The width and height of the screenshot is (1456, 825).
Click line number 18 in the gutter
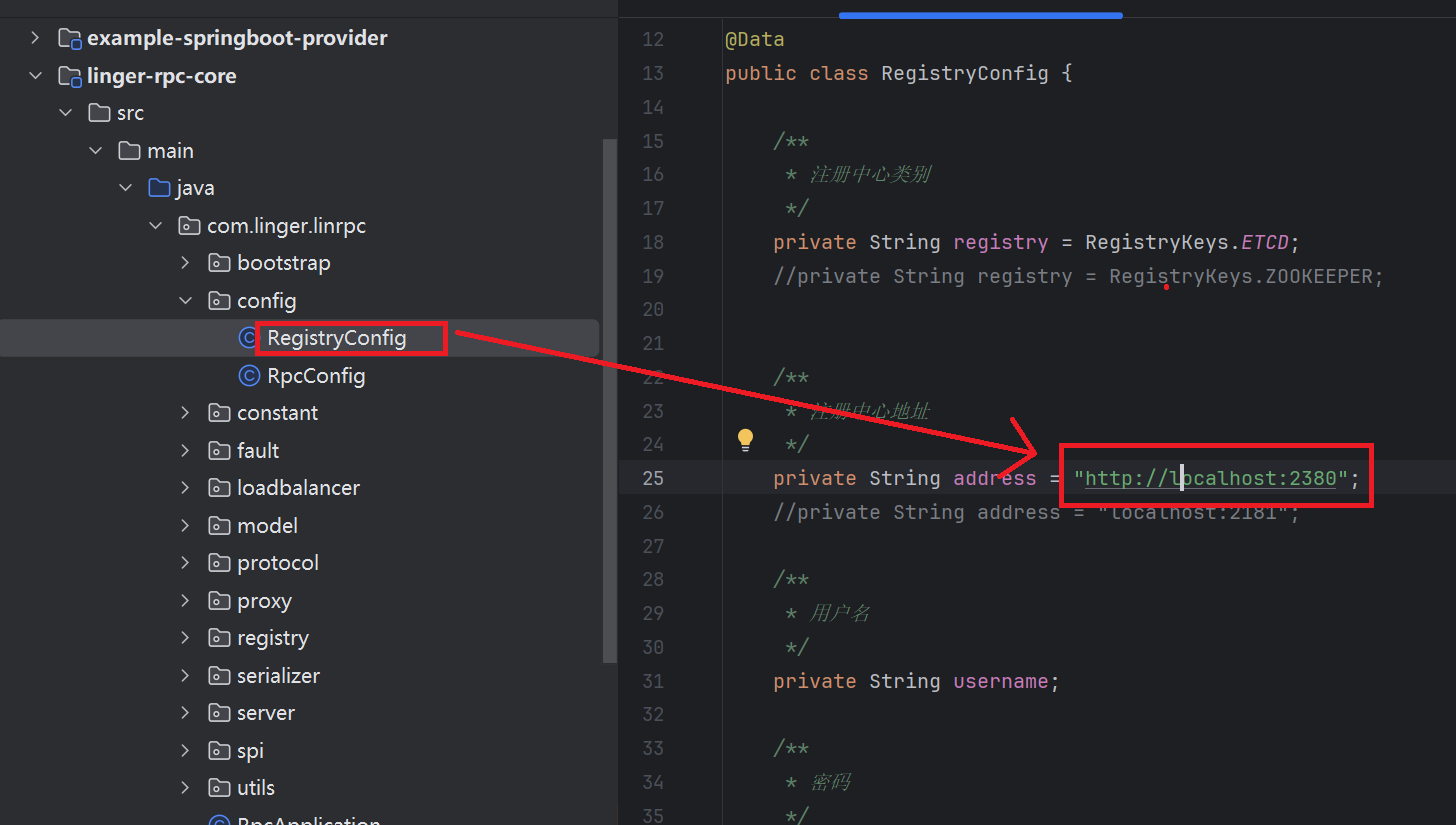pos(653,242)
